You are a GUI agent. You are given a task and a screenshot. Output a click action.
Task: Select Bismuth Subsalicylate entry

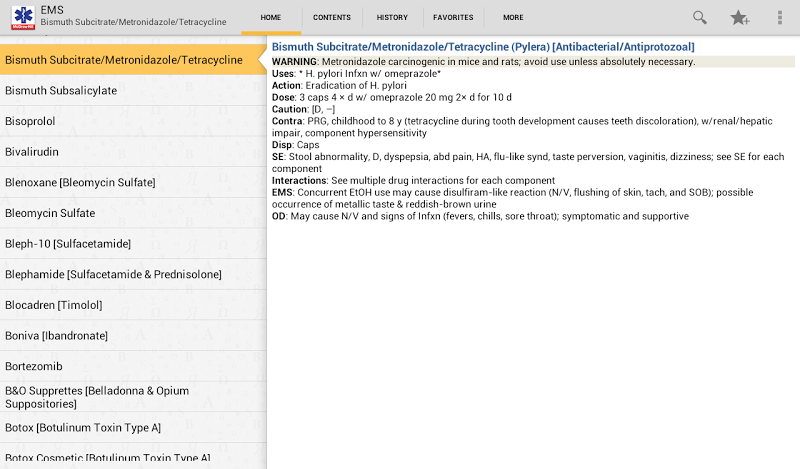pyautogui.click(x=133, y=90)
